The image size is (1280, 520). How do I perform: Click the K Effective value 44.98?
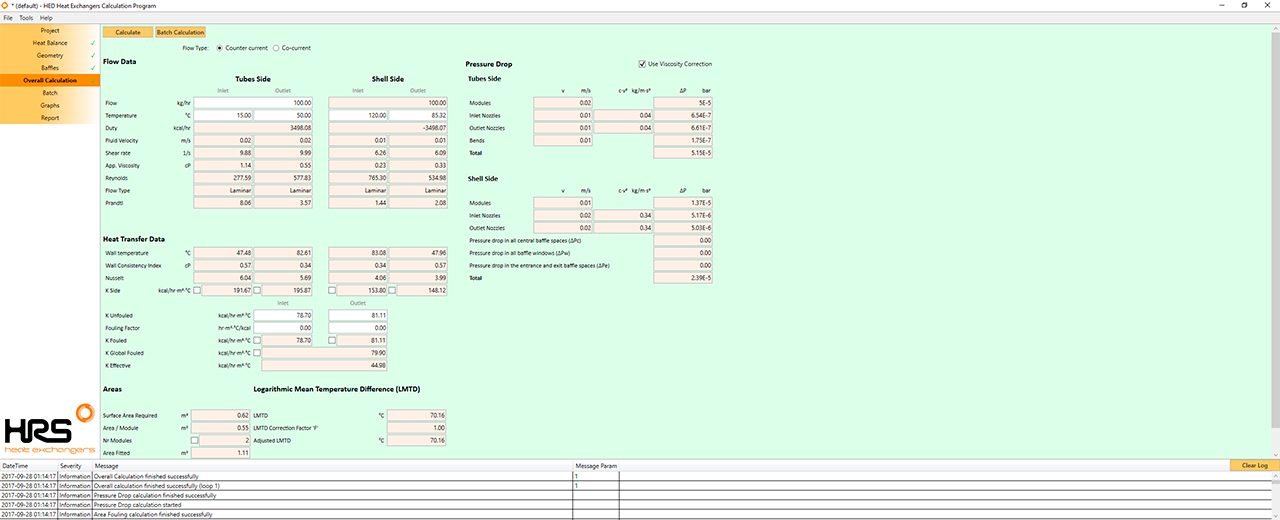coord(325,365)
